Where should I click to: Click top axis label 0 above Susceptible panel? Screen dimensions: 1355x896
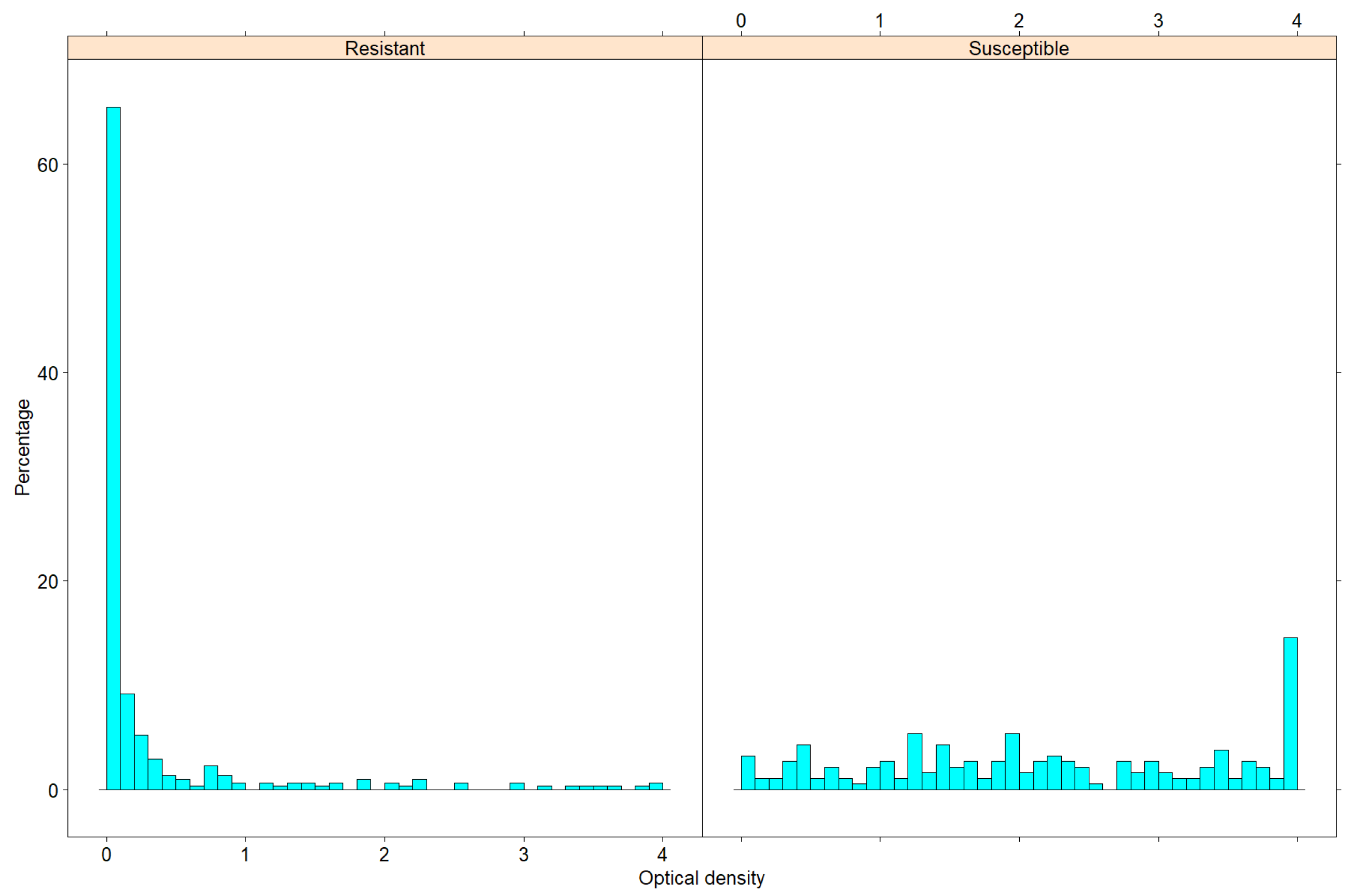741,21
